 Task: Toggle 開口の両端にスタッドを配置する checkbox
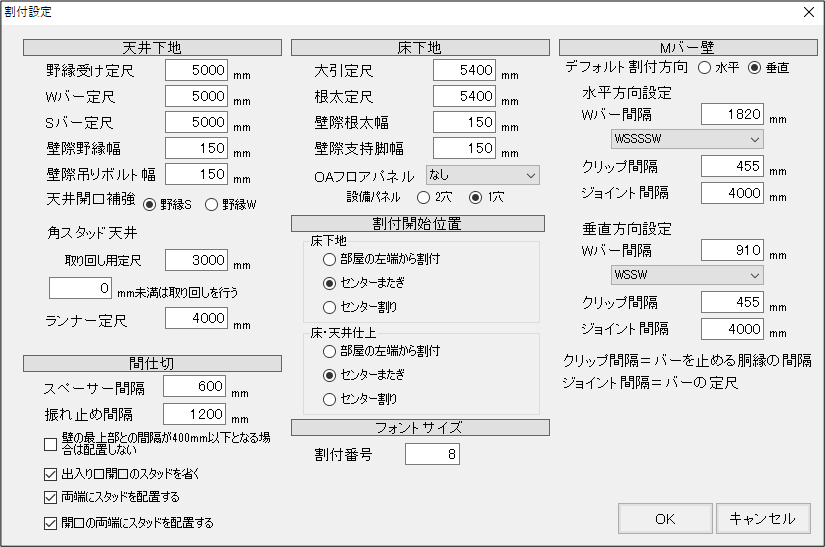[x=51, y=522]
